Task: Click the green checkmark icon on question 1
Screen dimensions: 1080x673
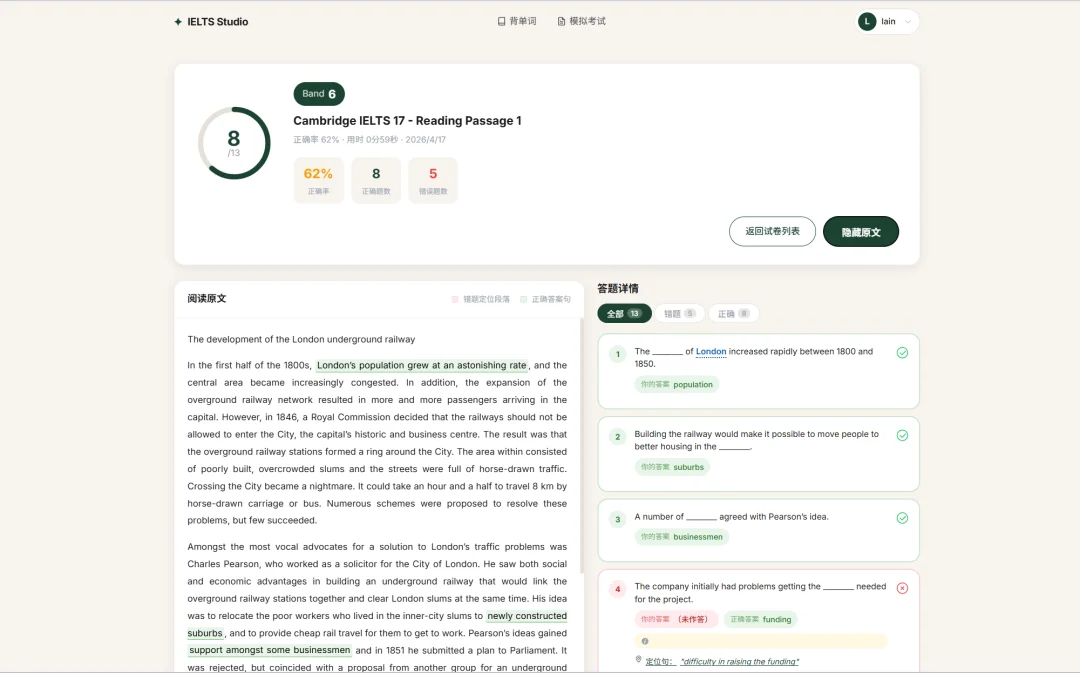Action: (x=902, y=353)
